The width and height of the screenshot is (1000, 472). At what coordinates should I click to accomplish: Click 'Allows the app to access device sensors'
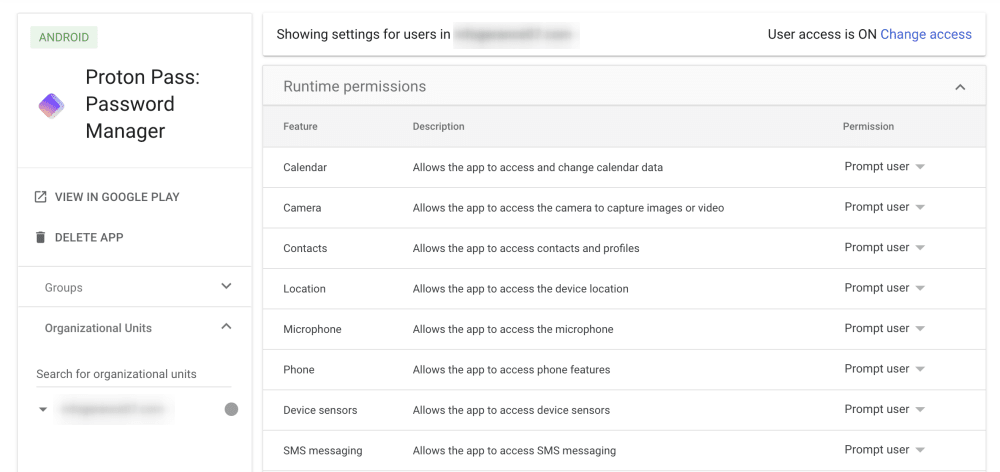[x=511, y=410]
